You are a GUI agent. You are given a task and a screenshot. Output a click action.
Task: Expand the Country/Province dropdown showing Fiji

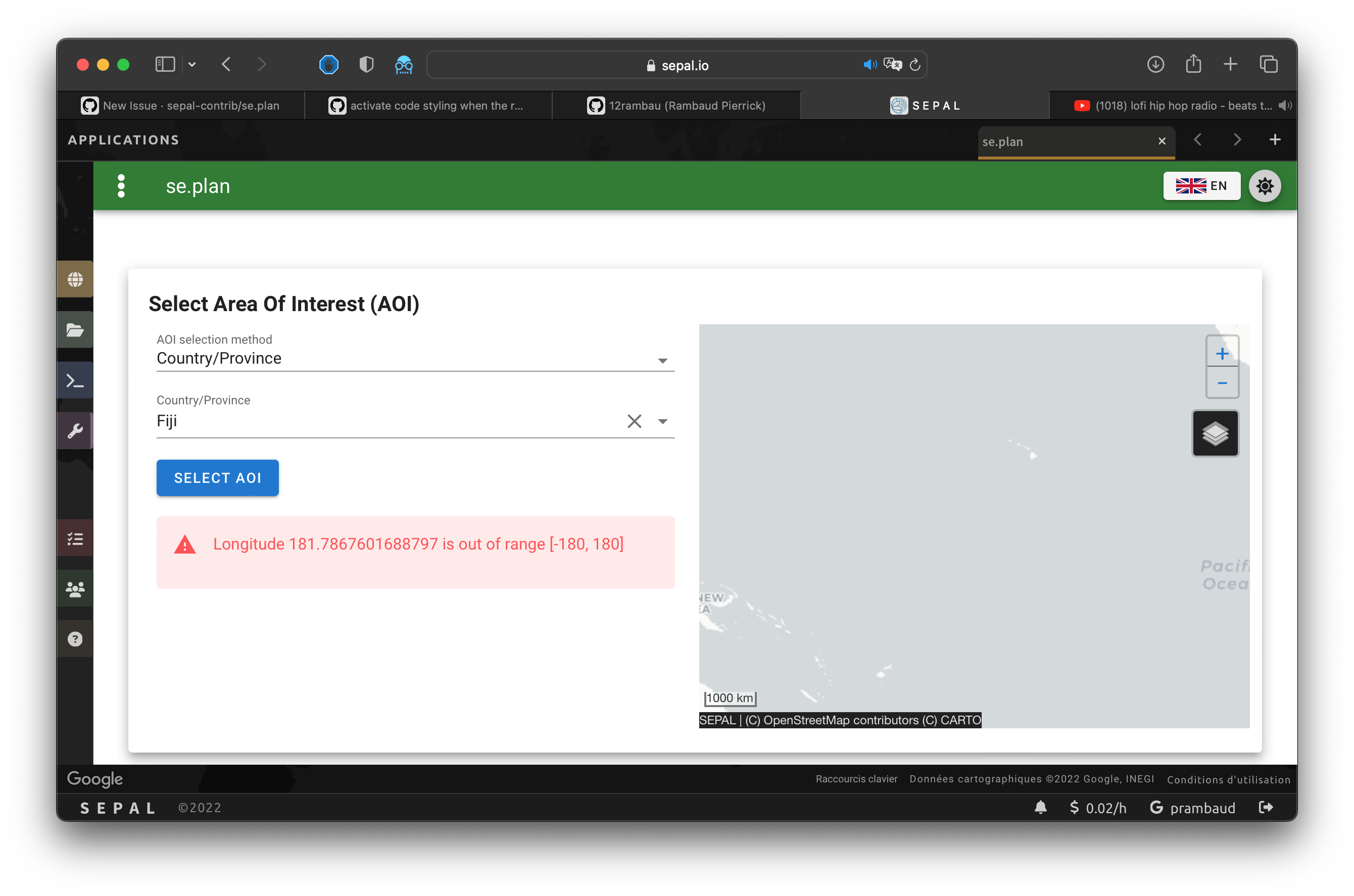[x=662, y=421]
